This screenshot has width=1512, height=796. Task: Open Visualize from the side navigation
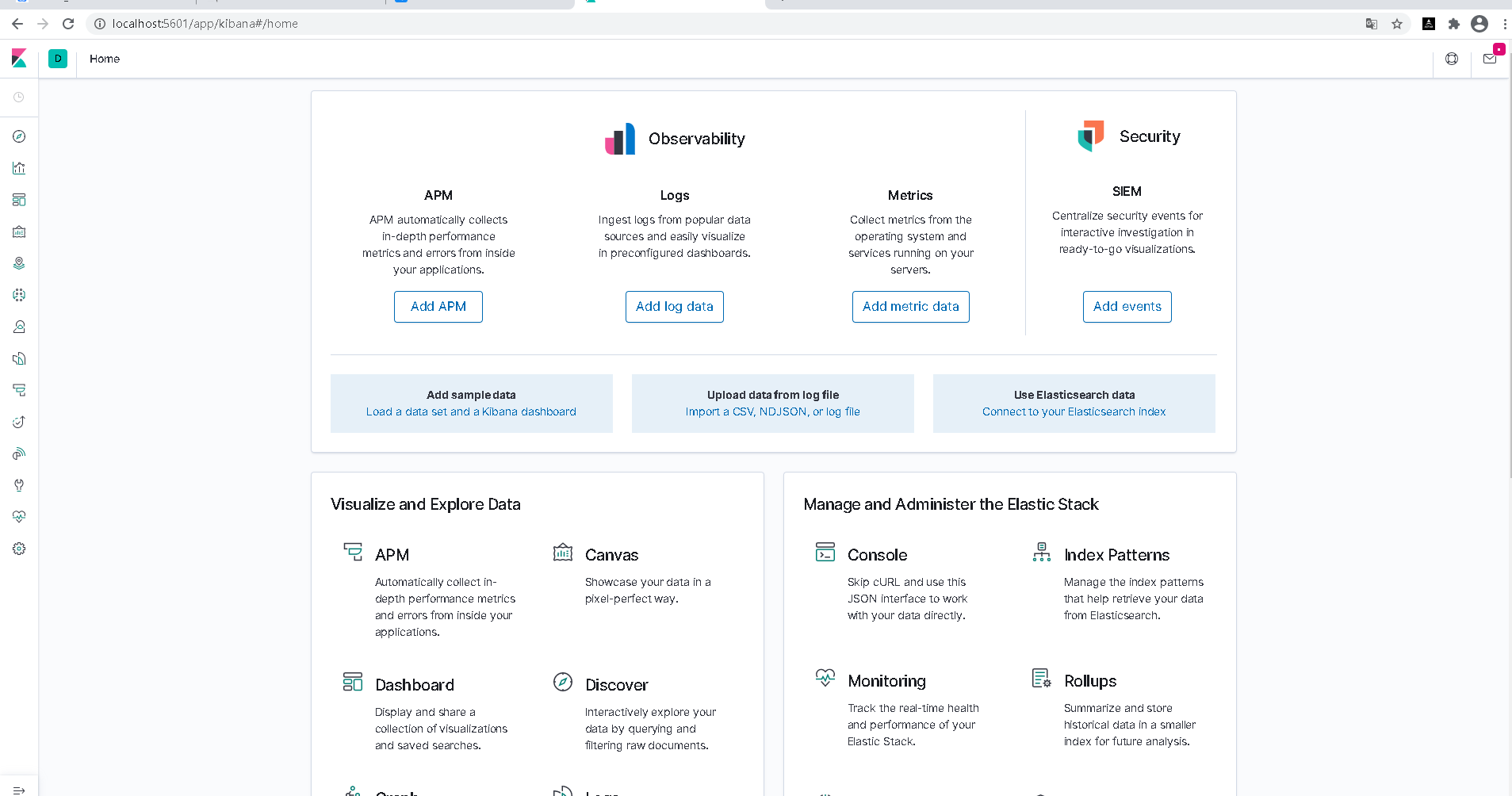[x=19, y=168]
